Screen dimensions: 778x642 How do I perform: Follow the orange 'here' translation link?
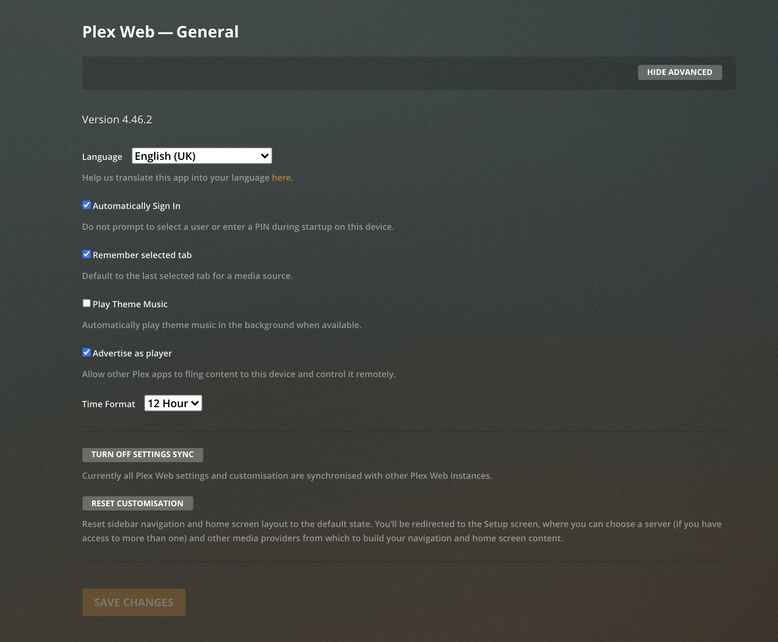(x=281, y=178)
